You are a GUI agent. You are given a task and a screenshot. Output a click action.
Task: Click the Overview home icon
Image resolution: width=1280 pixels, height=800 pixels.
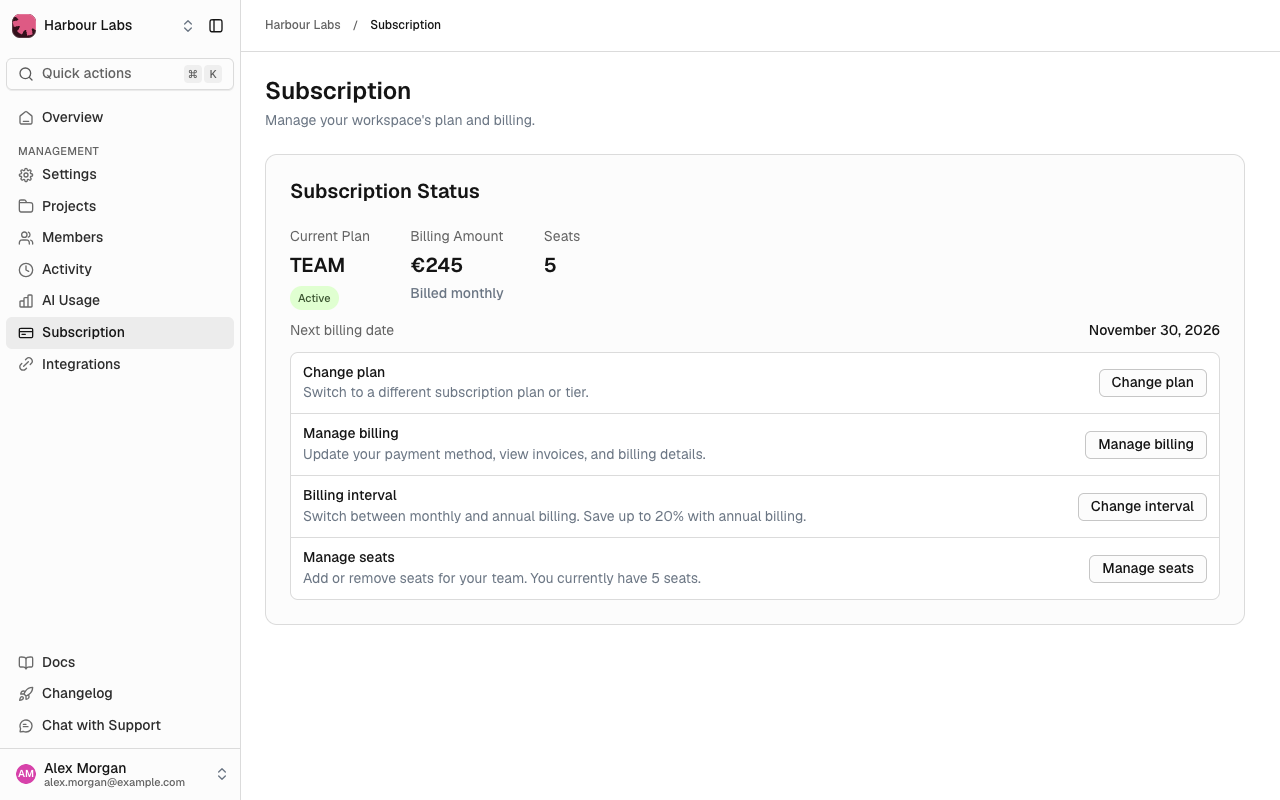click(26, 118)
